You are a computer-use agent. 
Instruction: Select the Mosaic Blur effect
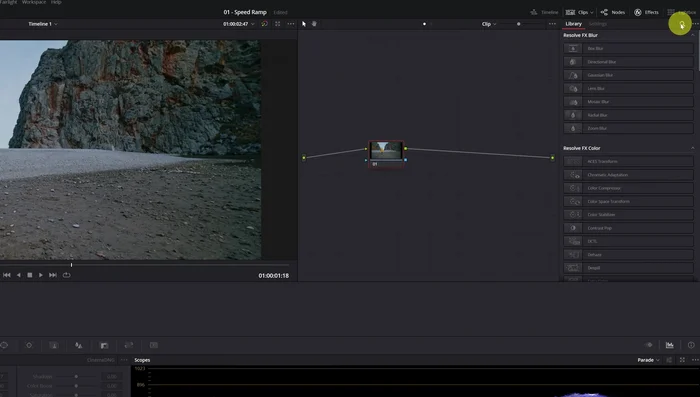(629, 102)
